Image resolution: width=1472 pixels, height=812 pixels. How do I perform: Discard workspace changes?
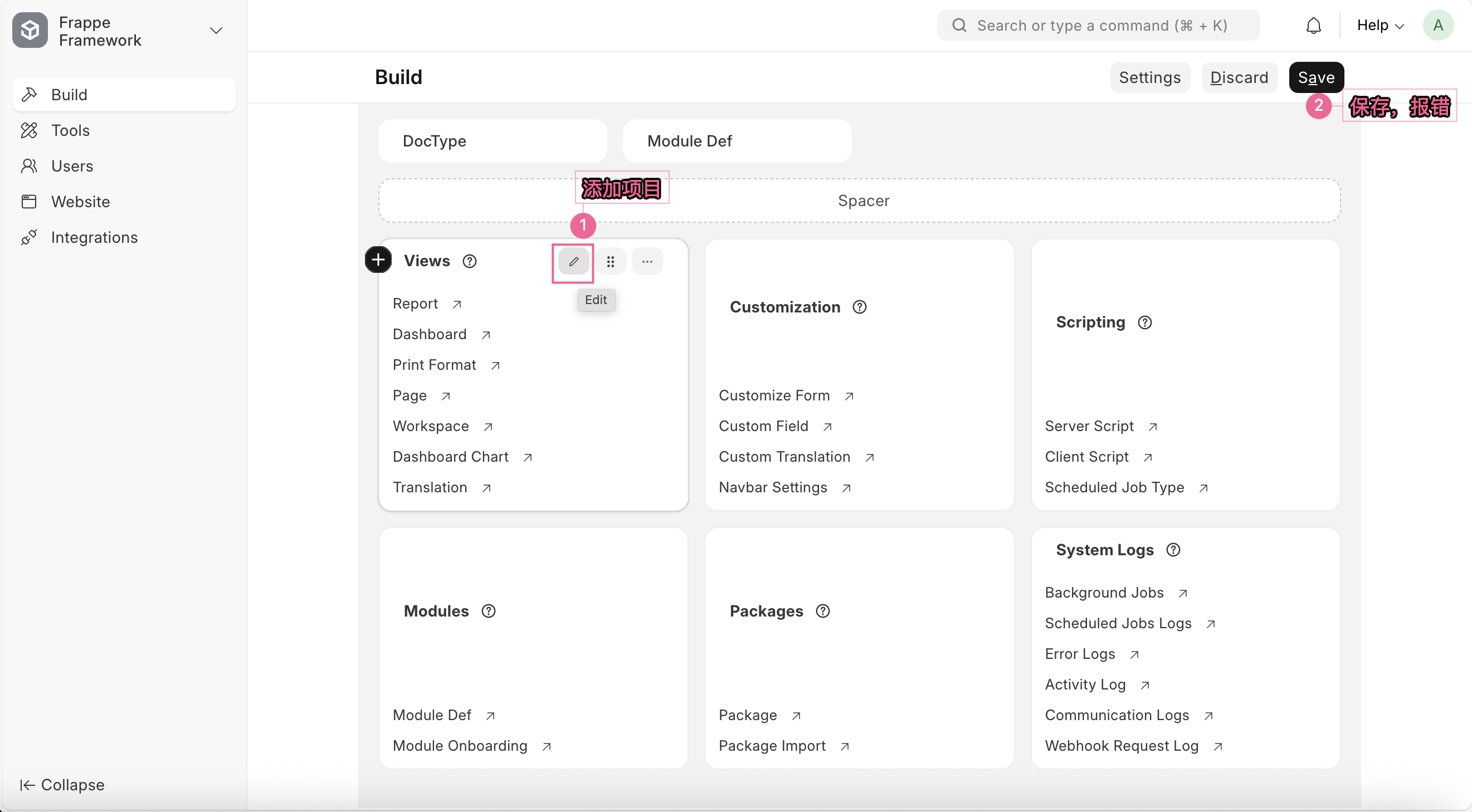click(1239, 77)
